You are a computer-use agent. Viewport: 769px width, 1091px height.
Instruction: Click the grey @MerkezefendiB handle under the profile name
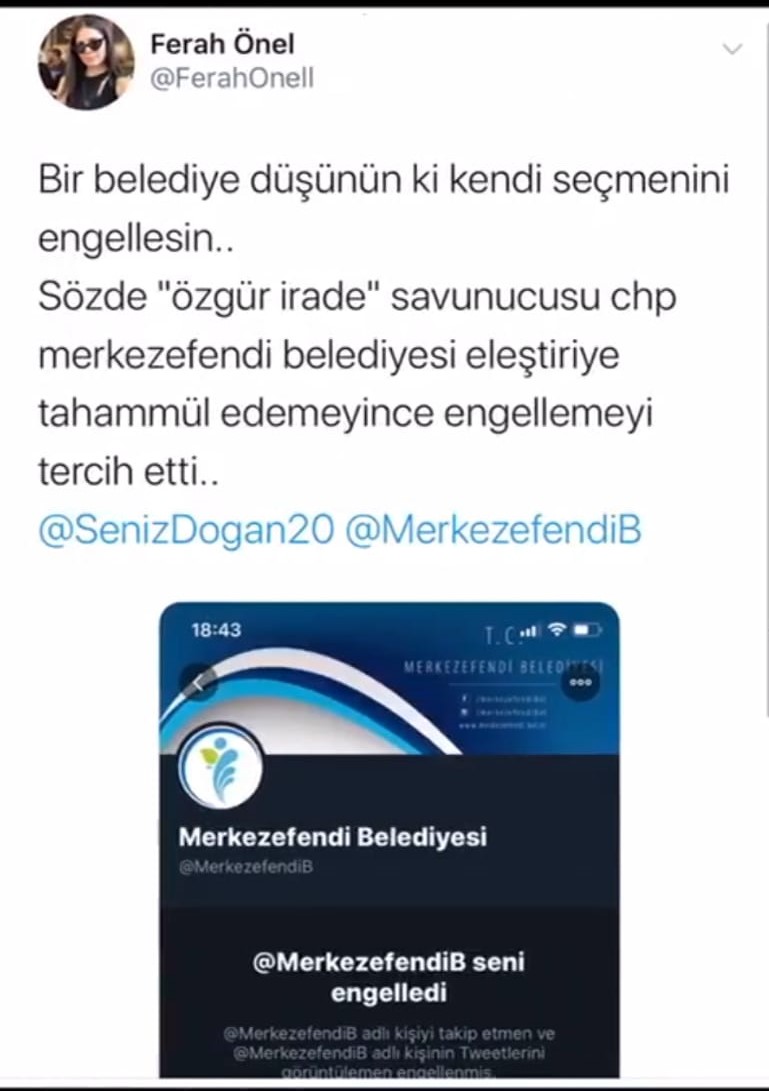(x=246, y=867)
